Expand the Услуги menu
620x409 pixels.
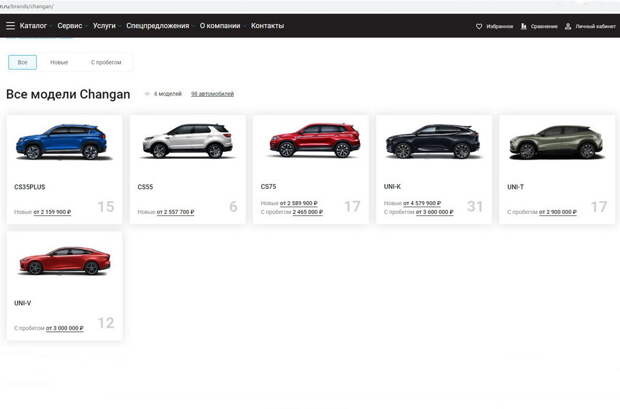[104, 25]
